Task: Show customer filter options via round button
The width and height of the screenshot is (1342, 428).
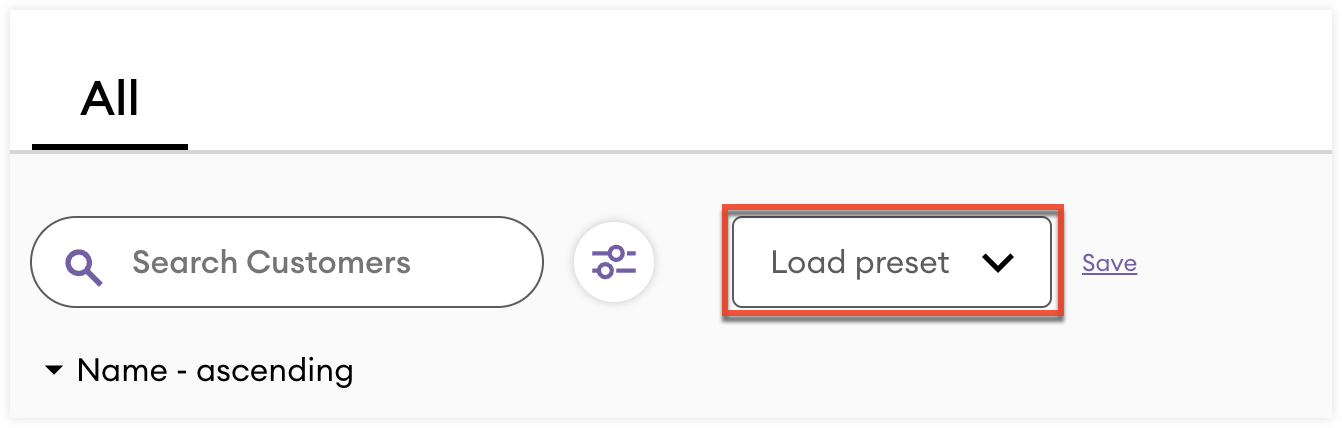Action: tap(613, 263)
